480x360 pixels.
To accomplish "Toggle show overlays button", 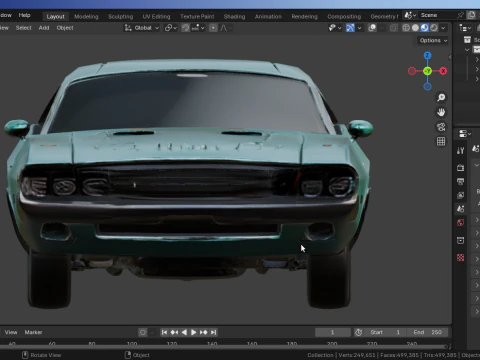I will 372,28.
